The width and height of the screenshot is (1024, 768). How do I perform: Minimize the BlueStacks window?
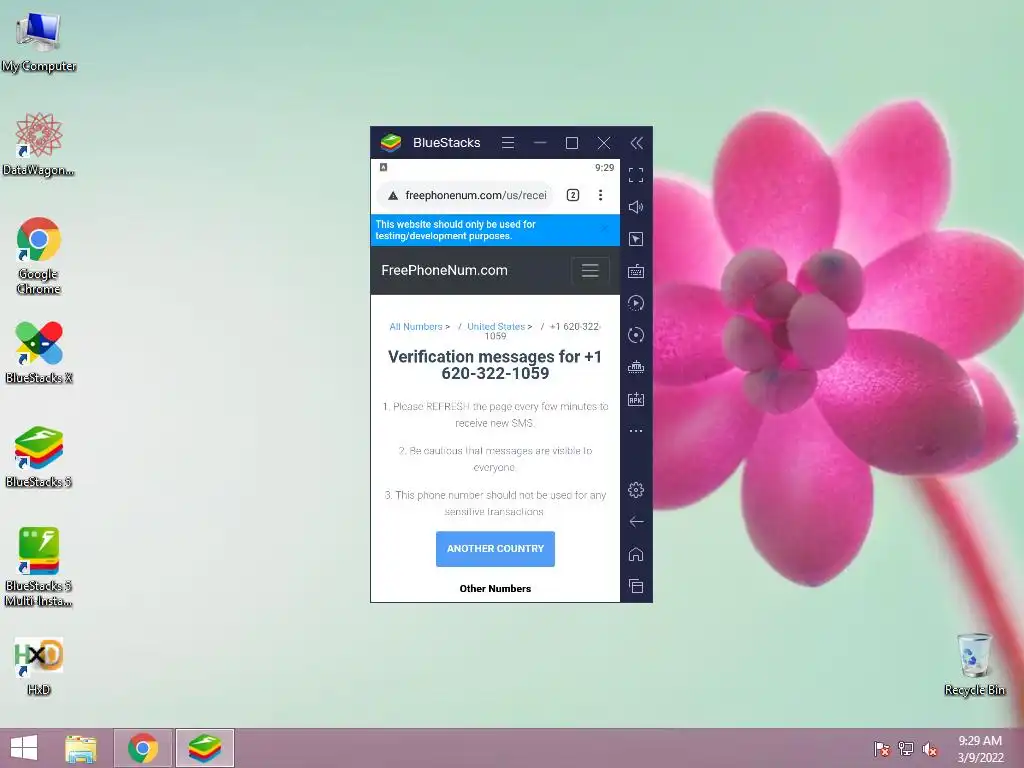tap(539, 142)
